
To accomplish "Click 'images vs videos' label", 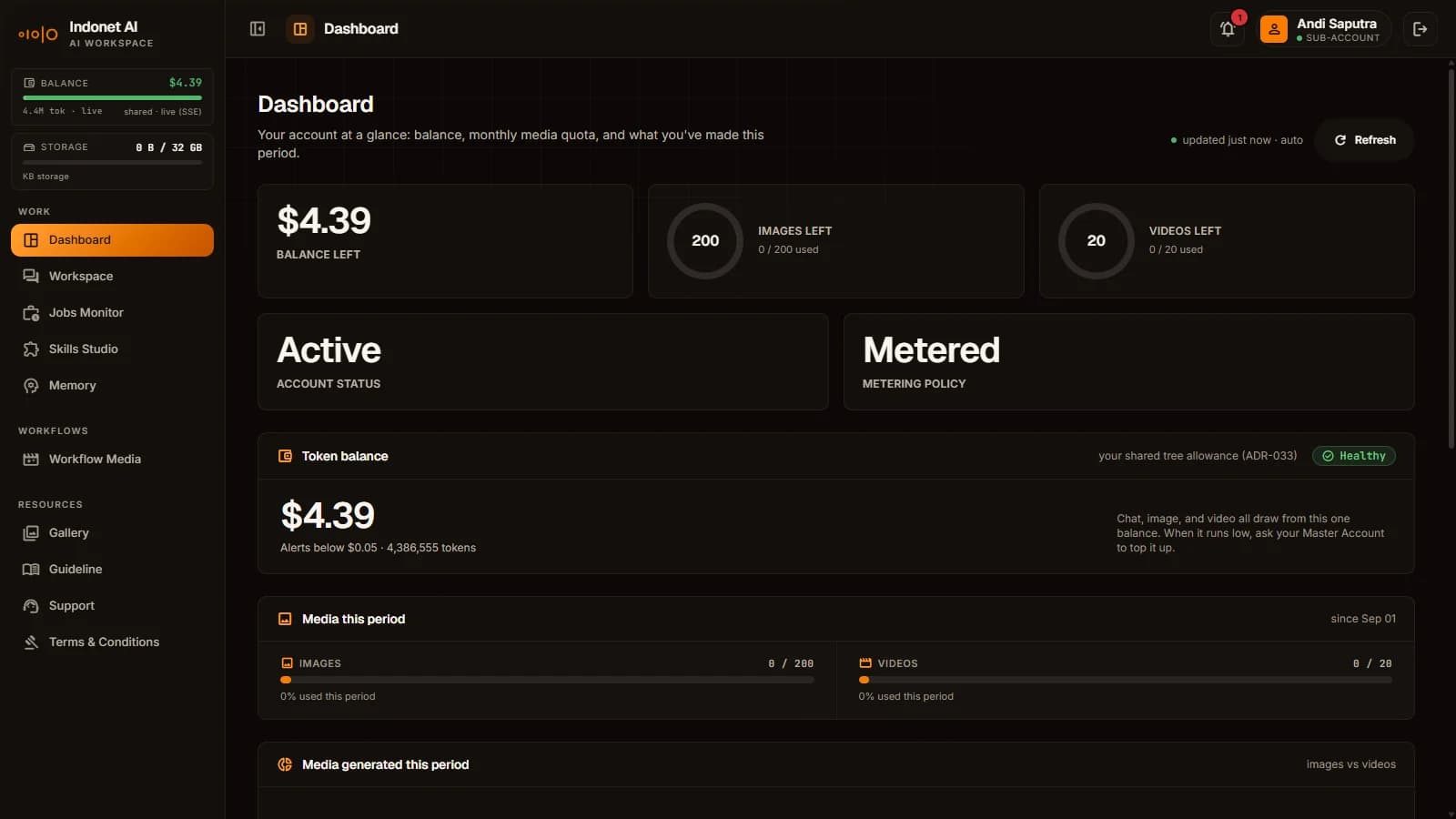I will tap(1350, 764).
